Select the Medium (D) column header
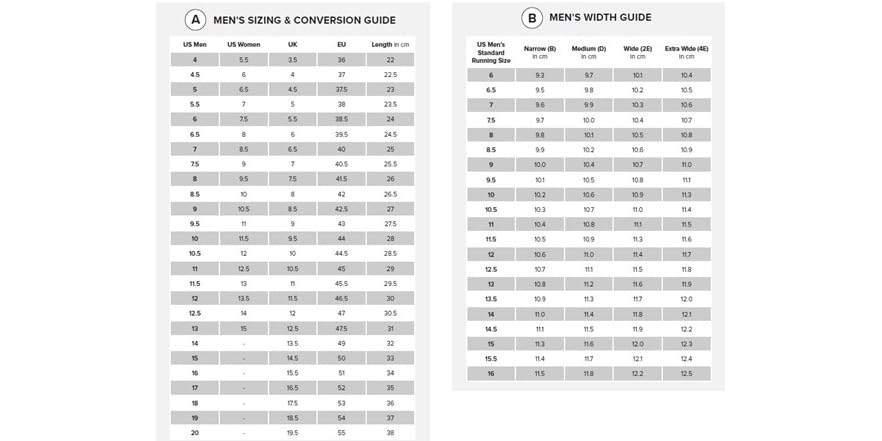Viewport: 882px width, 441px height. tap(588, 52)
